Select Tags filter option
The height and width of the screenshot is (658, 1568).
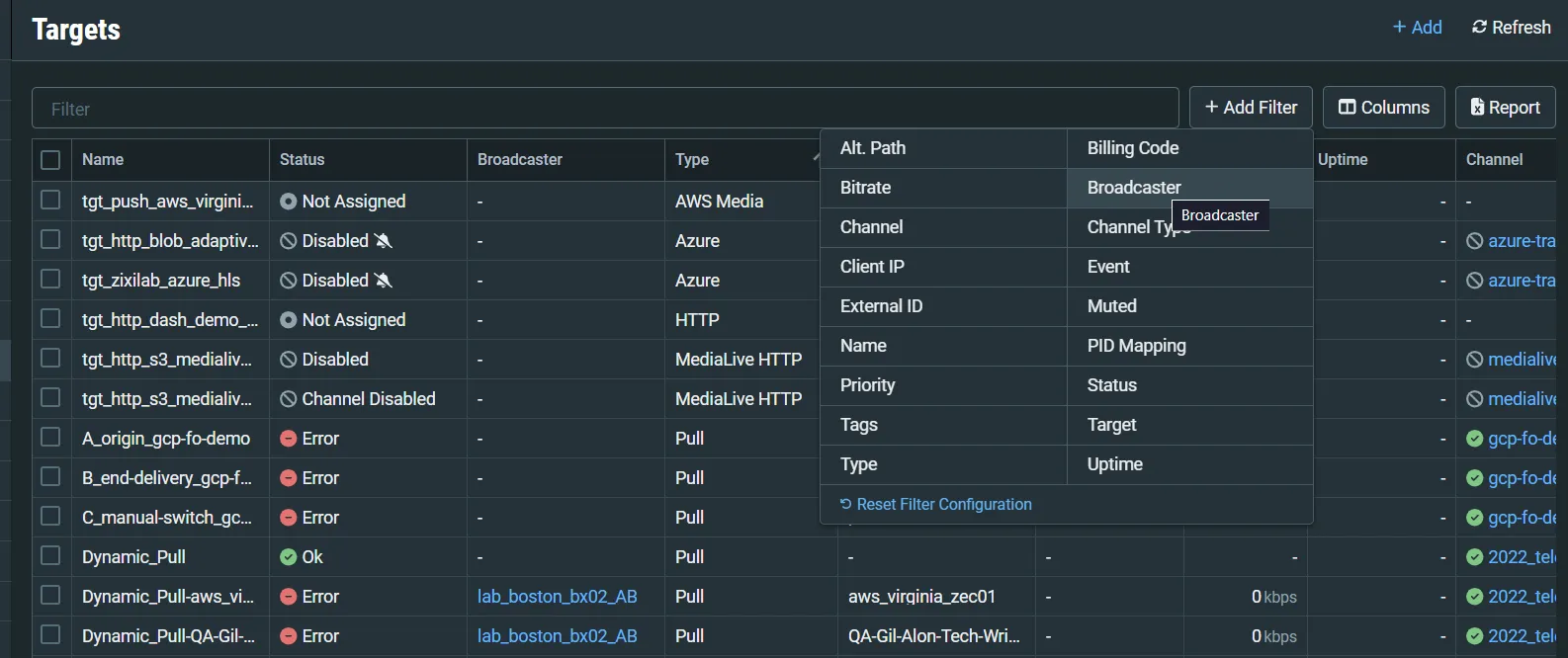pyautogui.click(x=944, y=425)
